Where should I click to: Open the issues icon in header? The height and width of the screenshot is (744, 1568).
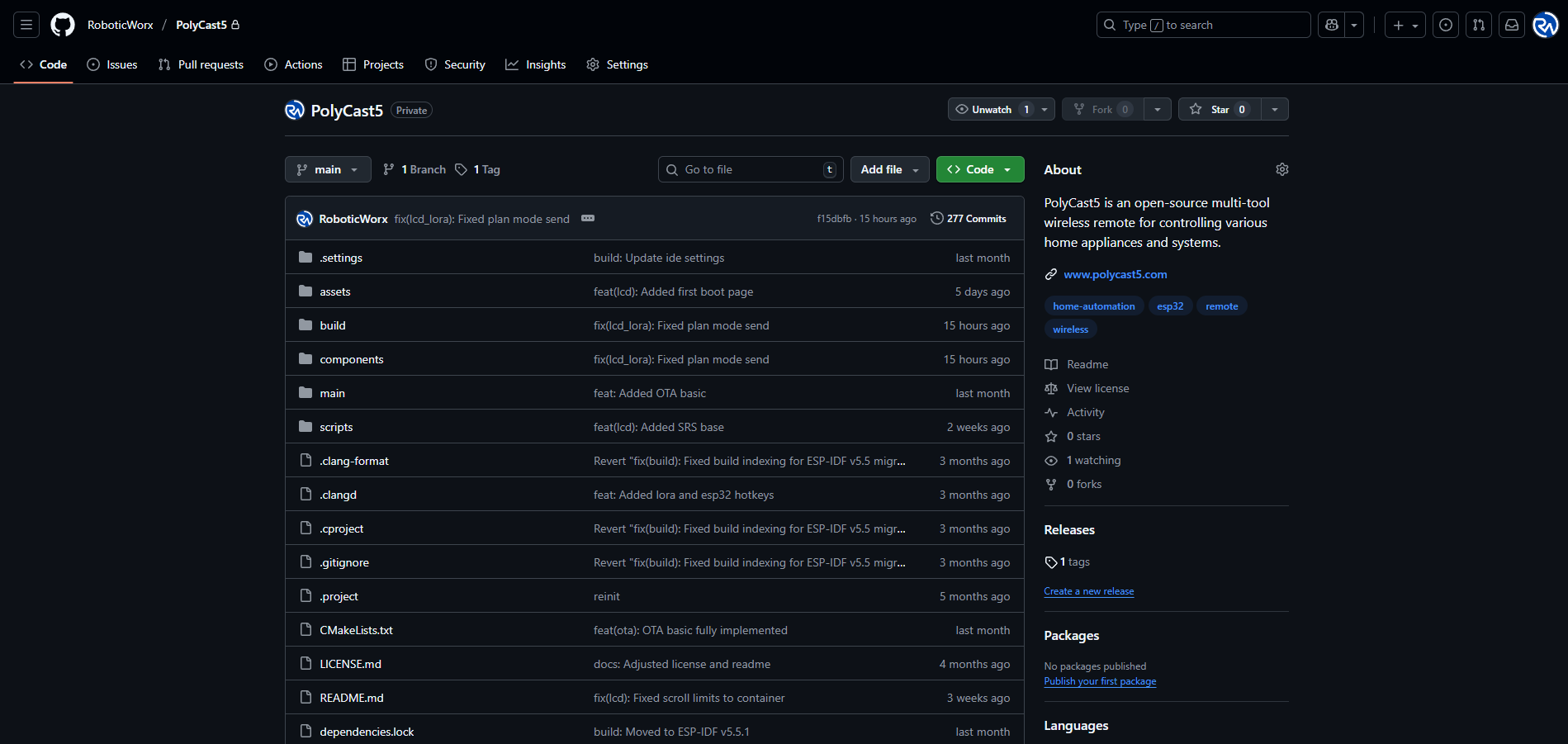pyautogui.click(x=1445, y=25)
